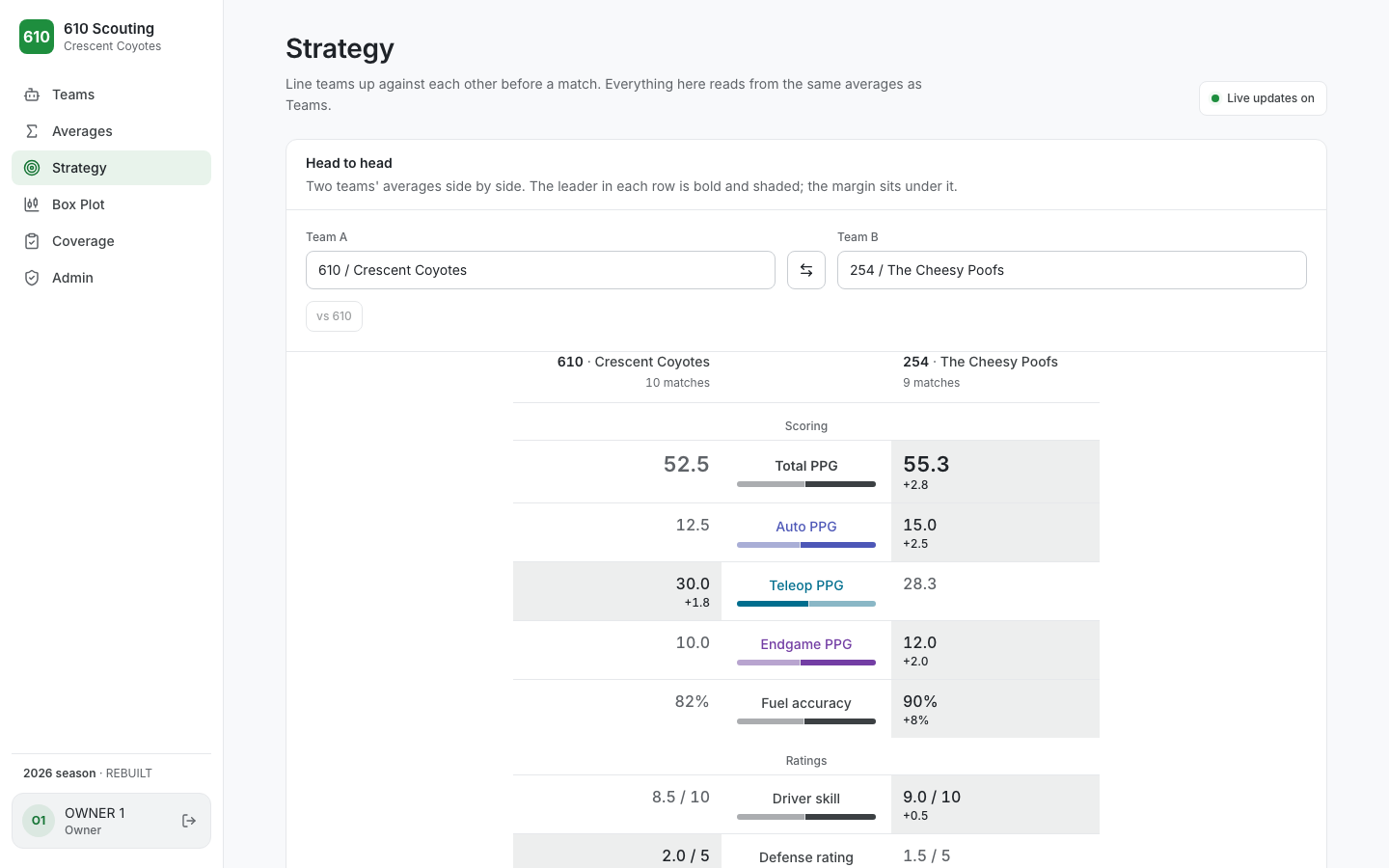Open the Team B dropdown

[1072, 270]
